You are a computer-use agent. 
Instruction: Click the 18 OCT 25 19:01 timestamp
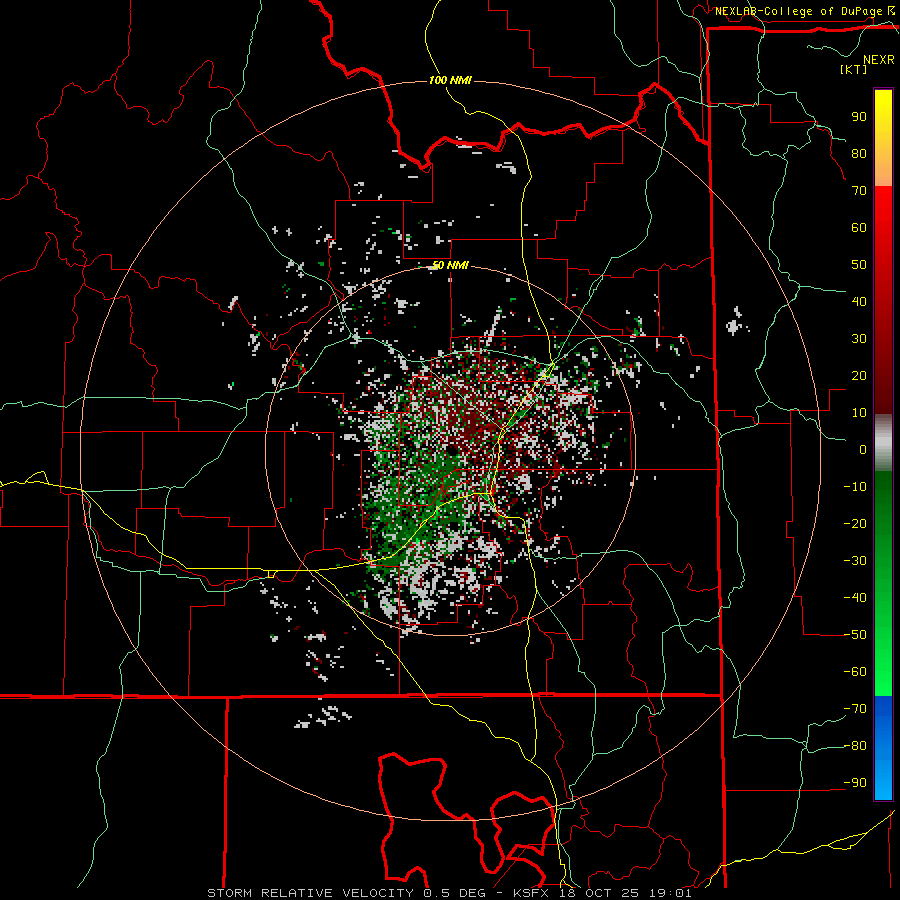click(626, 893)
